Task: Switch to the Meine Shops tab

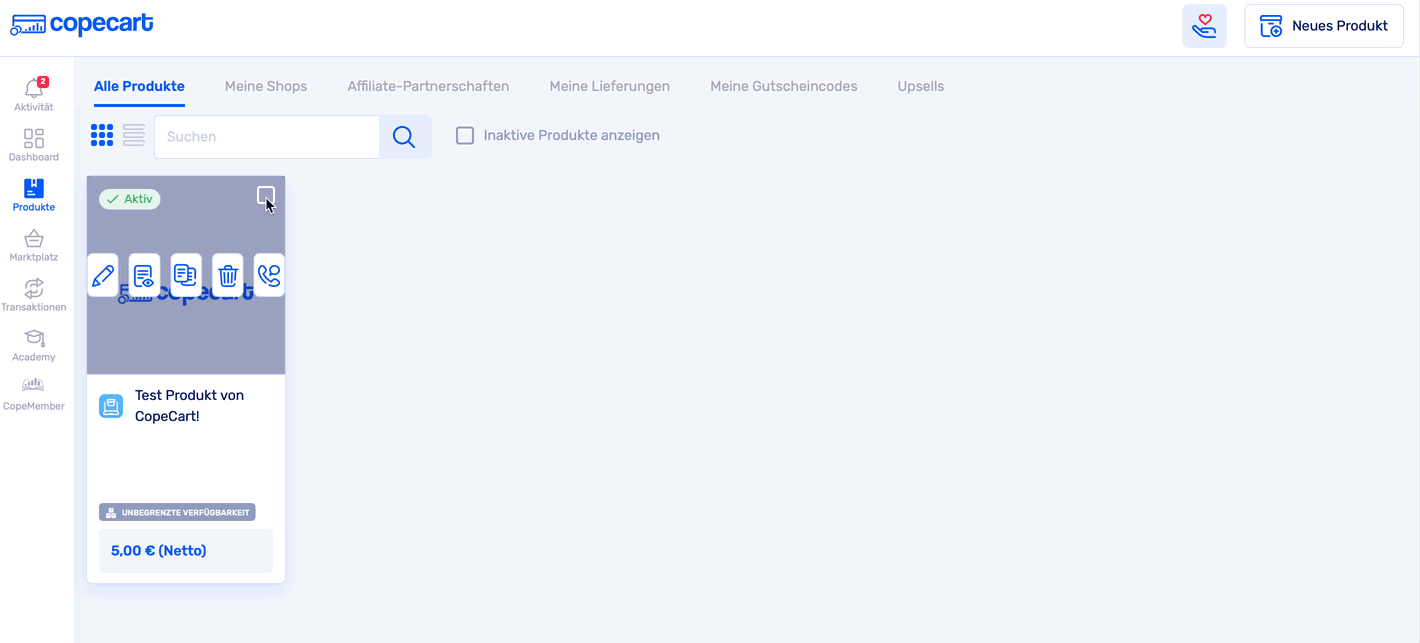Action: coord(266,86)
